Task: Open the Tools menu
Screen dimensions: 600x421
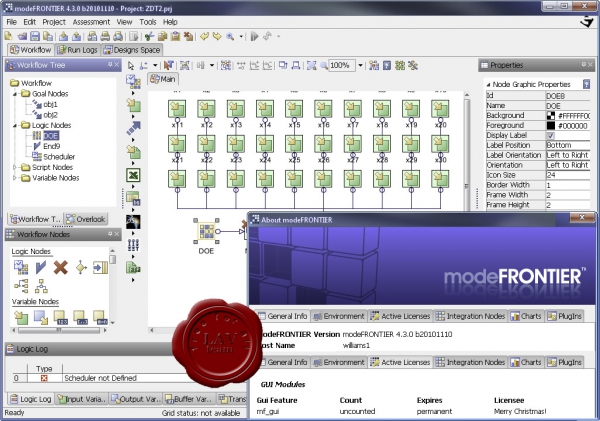Action: 148,22
